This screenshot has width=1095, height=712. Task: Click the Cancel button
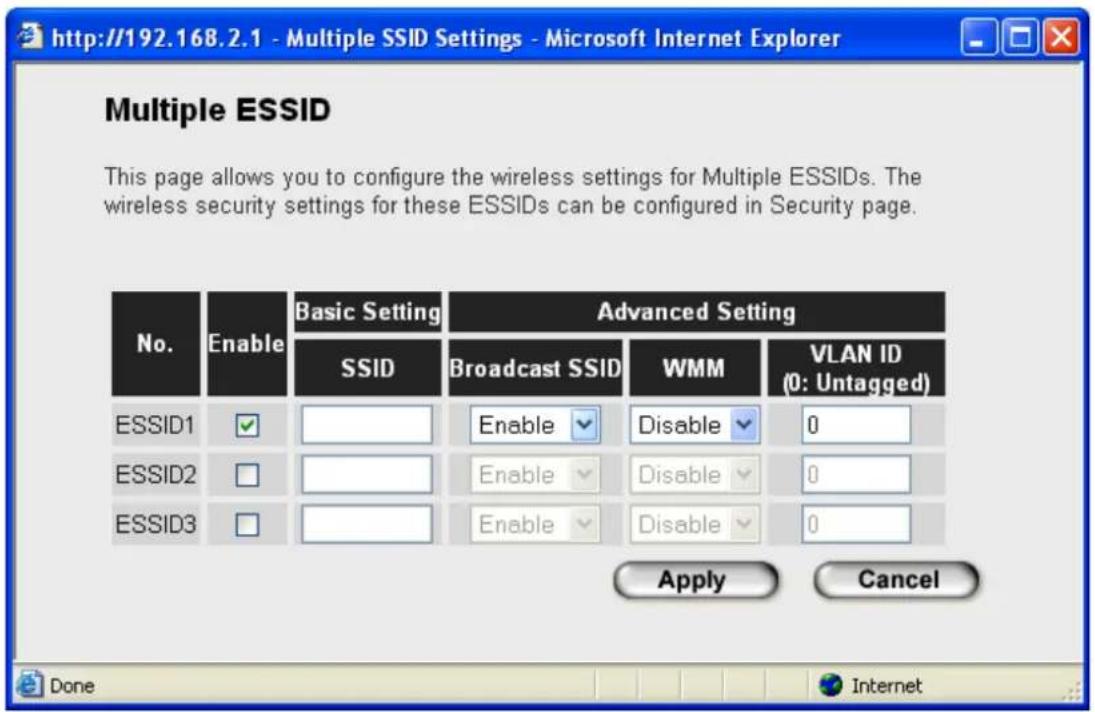pos(897,580)
